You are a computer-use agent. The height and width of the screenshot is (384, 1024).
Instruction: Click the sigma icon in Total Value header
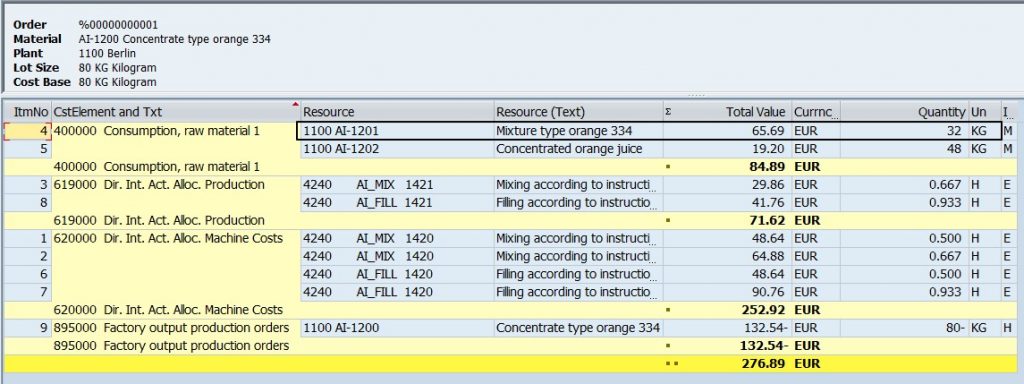[668, 112]
